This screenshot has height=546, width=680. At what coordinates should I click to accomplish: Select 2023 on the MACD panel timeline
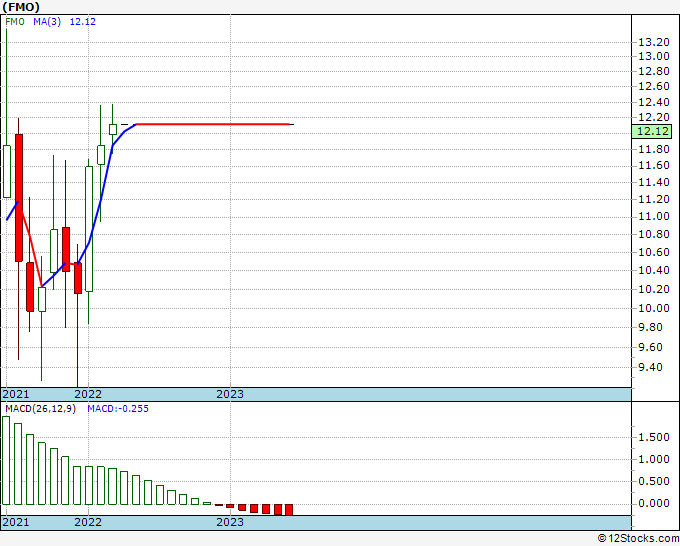pyautogui.click(x=230, y=522)
